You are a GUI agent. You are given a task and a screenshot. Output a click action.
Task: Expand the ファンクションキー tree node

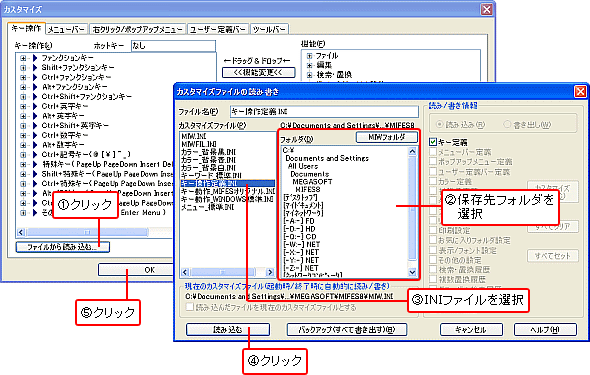click(23, 58)
